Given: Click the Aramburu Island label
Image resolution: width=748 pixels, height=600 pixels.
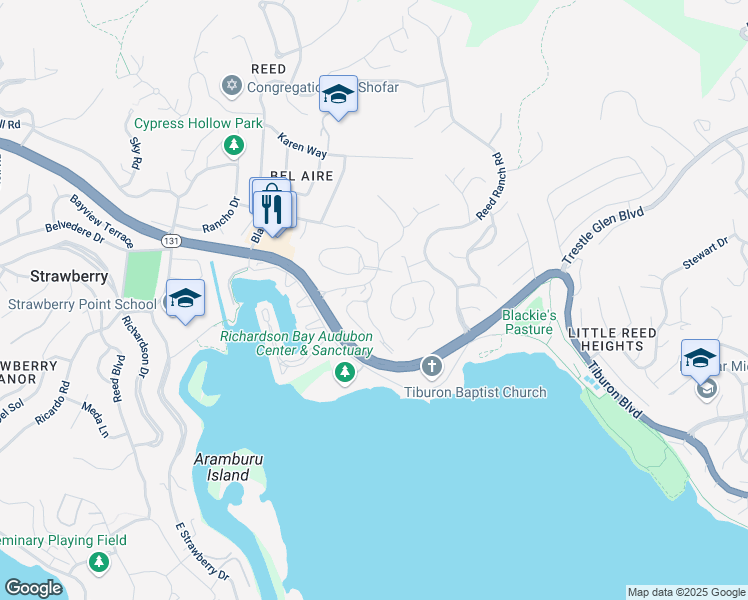Looking at the screenshot, I should (x=229, y=467).
